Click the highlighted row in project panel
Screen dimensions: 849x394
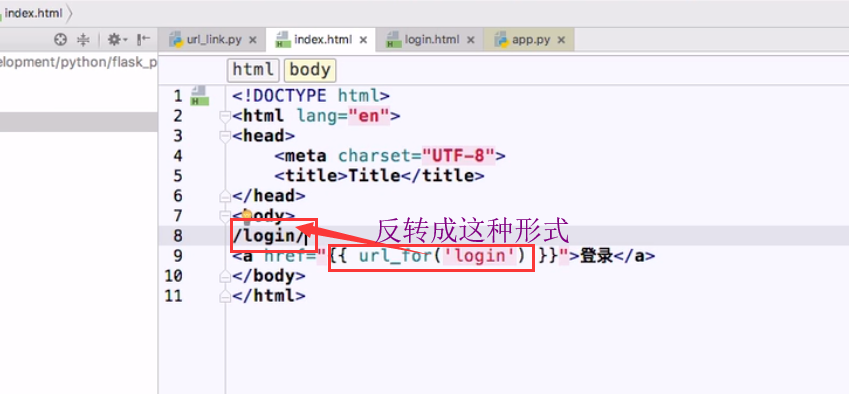(79, 122)
